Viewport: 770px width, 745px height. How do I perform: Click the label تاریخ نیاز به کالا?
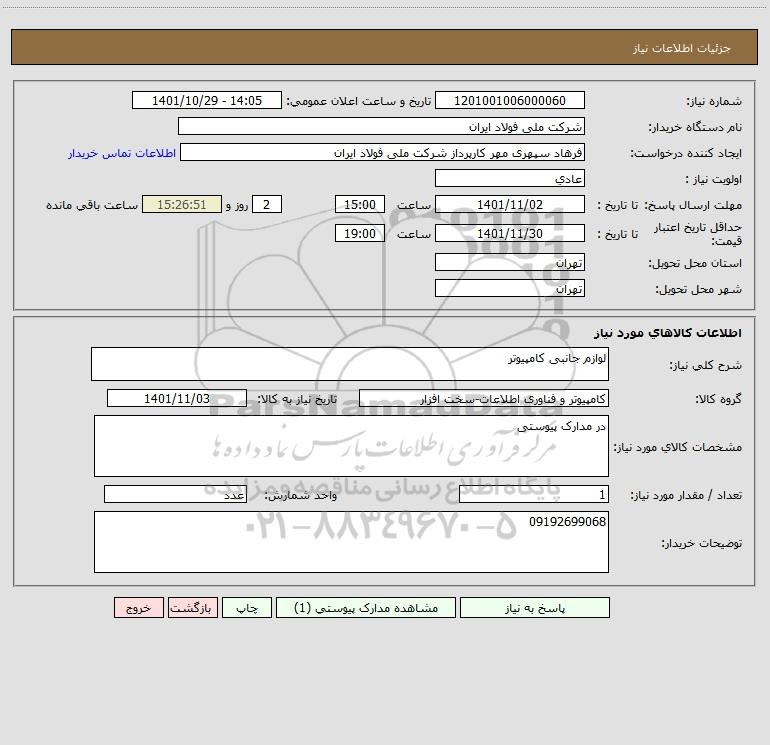297,399
